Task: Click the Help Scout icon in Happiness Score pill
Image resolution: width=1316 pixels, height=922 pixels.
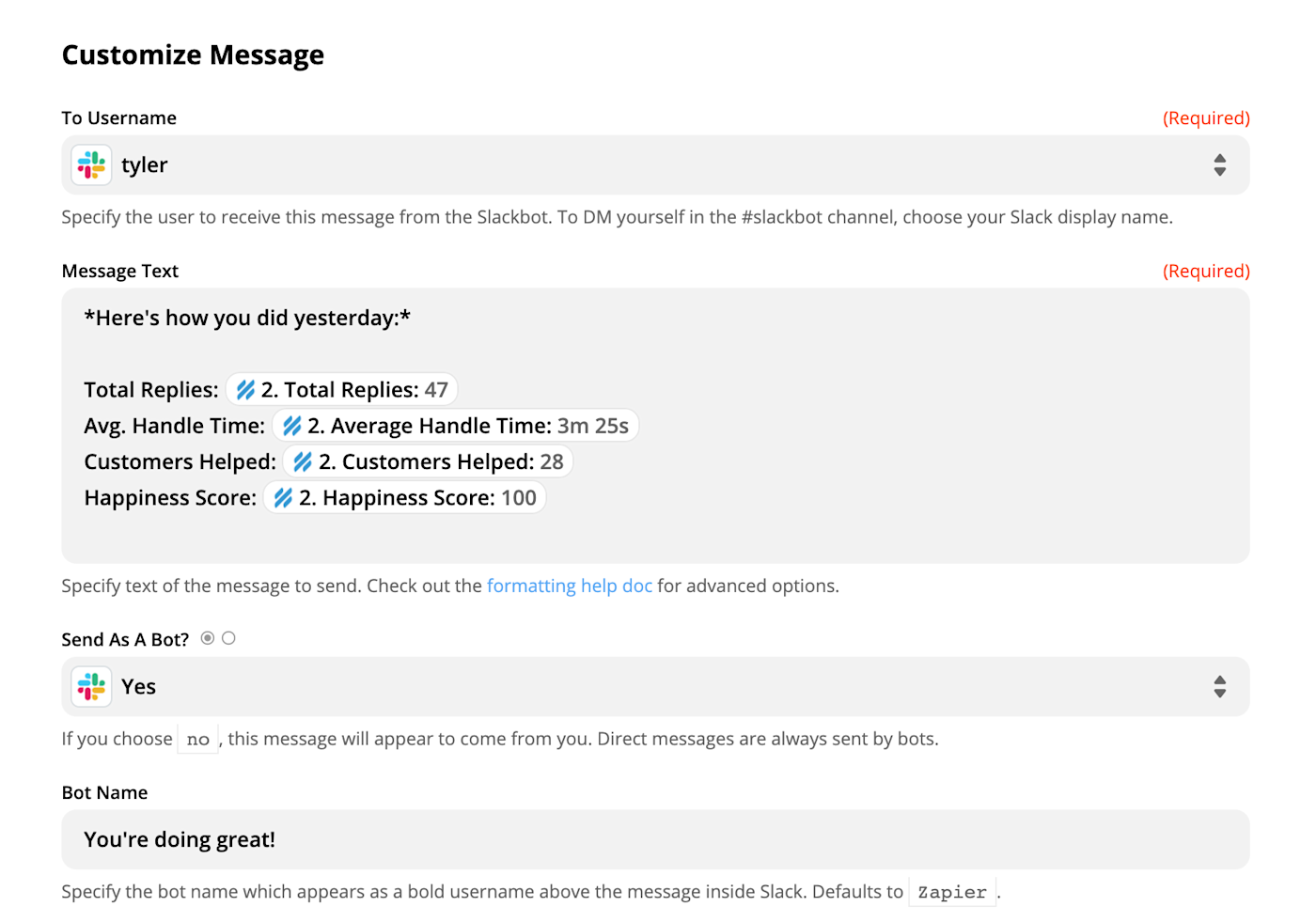Action: 283,498
